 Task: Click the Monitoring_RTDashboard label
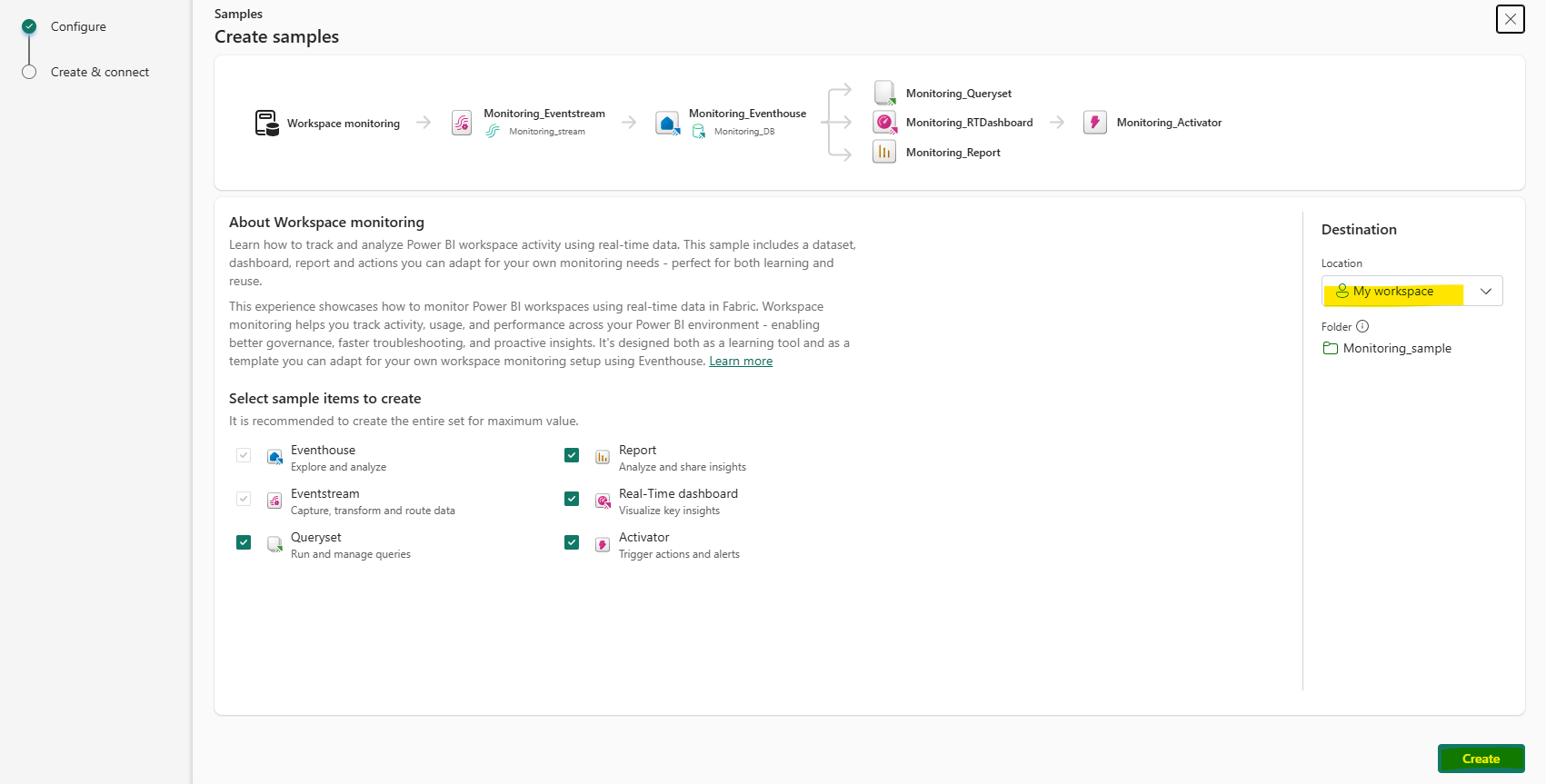click(x=969, y=123)
